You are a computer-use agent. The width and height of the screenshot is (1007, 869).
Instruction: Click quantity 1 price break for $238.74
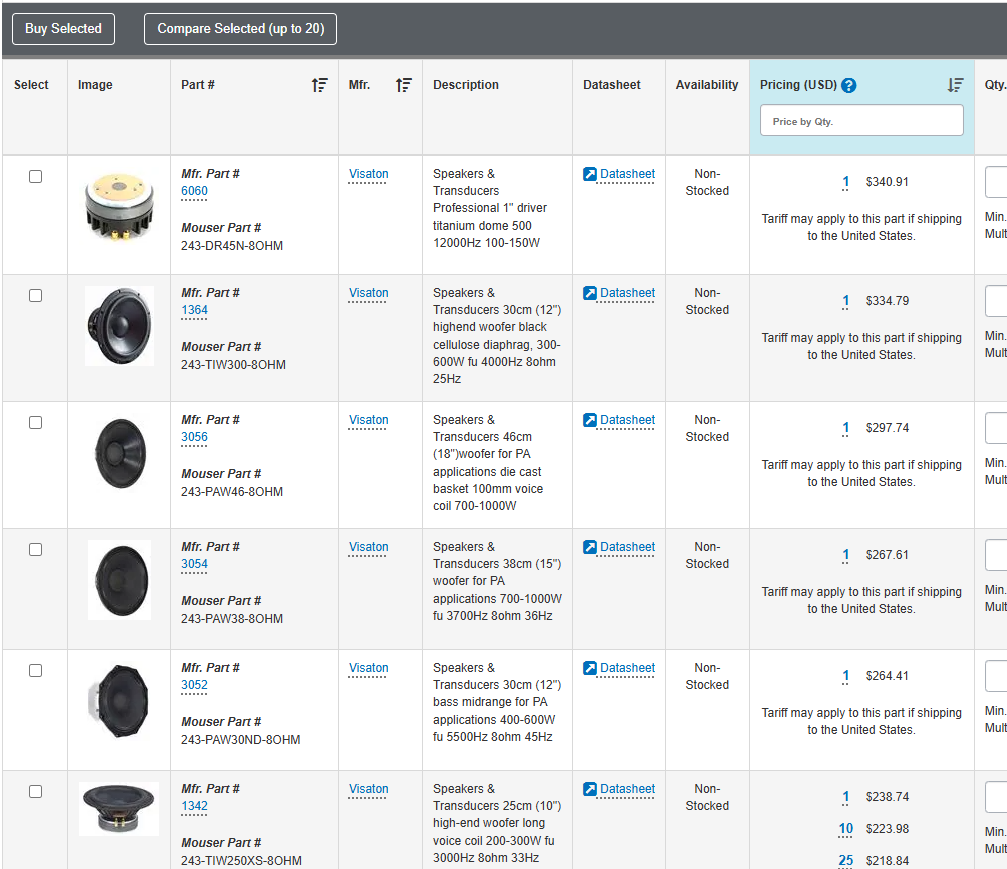point(846,797)
